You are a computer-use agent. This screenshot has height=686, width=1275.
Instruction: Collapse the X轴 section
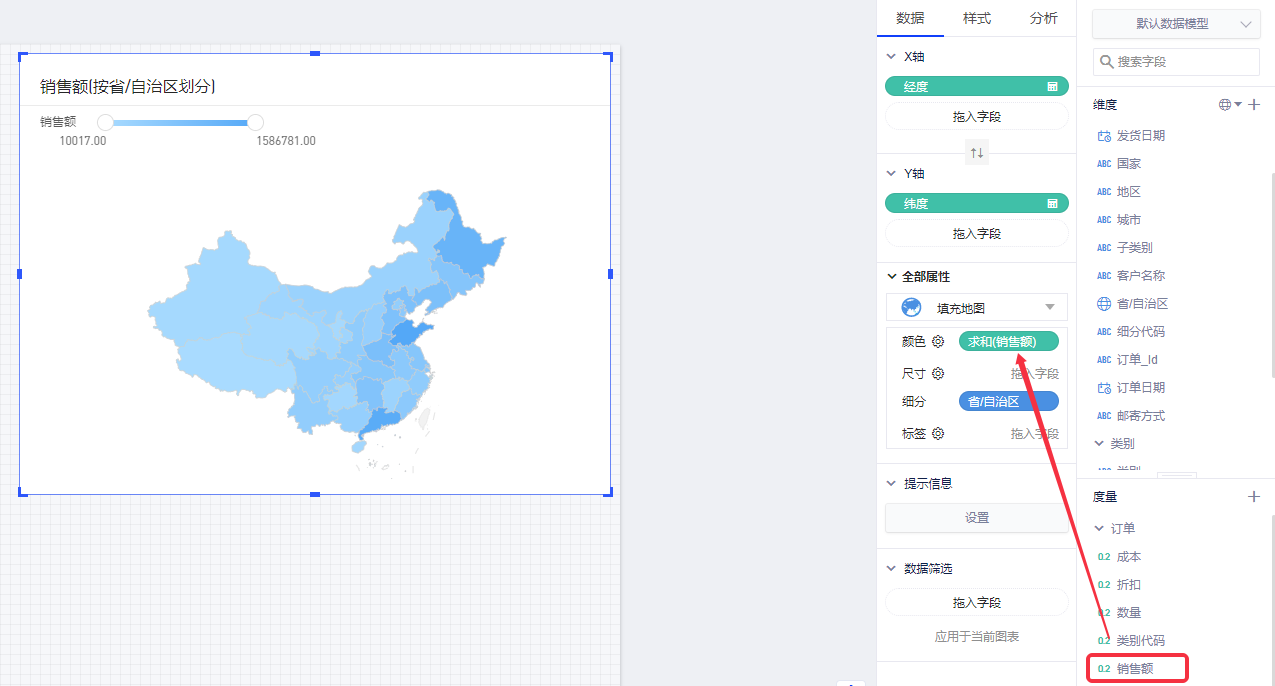click(x=891, y=57)
